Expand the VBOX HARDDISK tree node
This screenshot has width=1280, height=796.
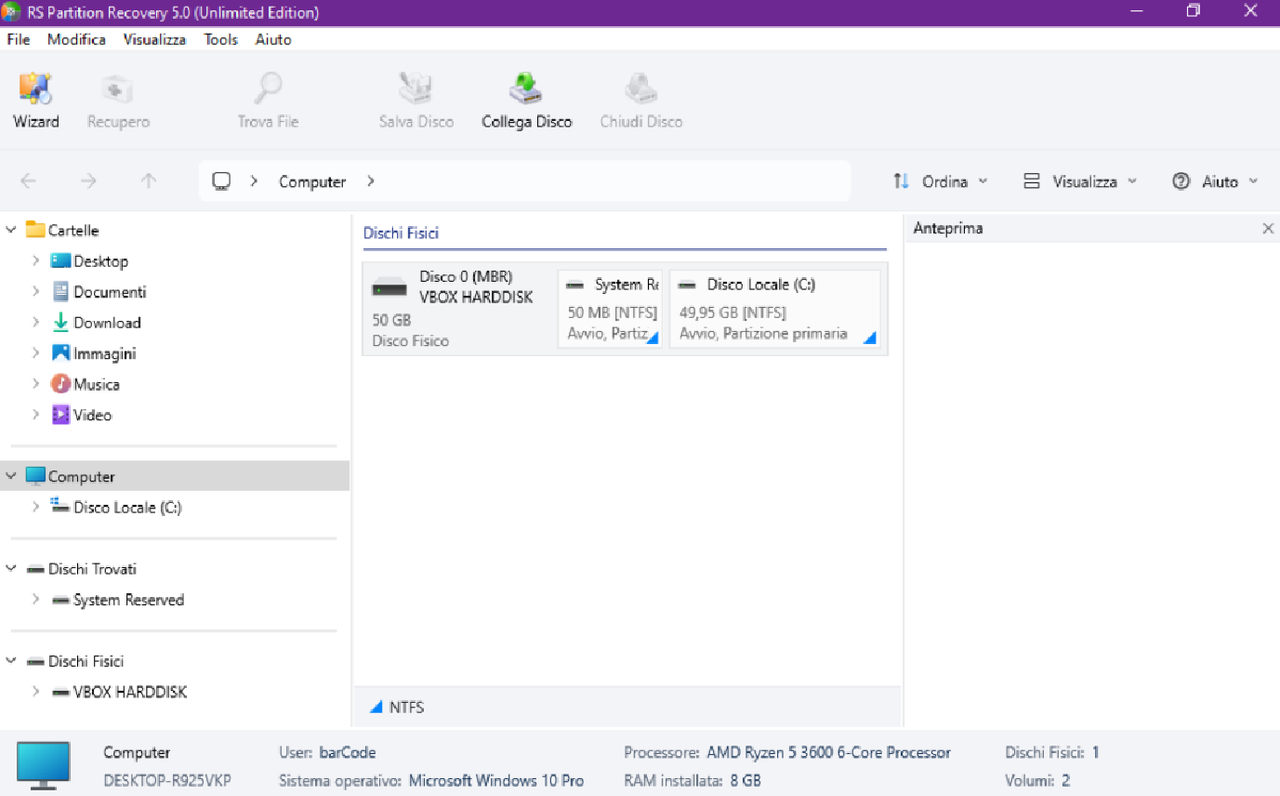pyautogui.click(x=36, y=692)
